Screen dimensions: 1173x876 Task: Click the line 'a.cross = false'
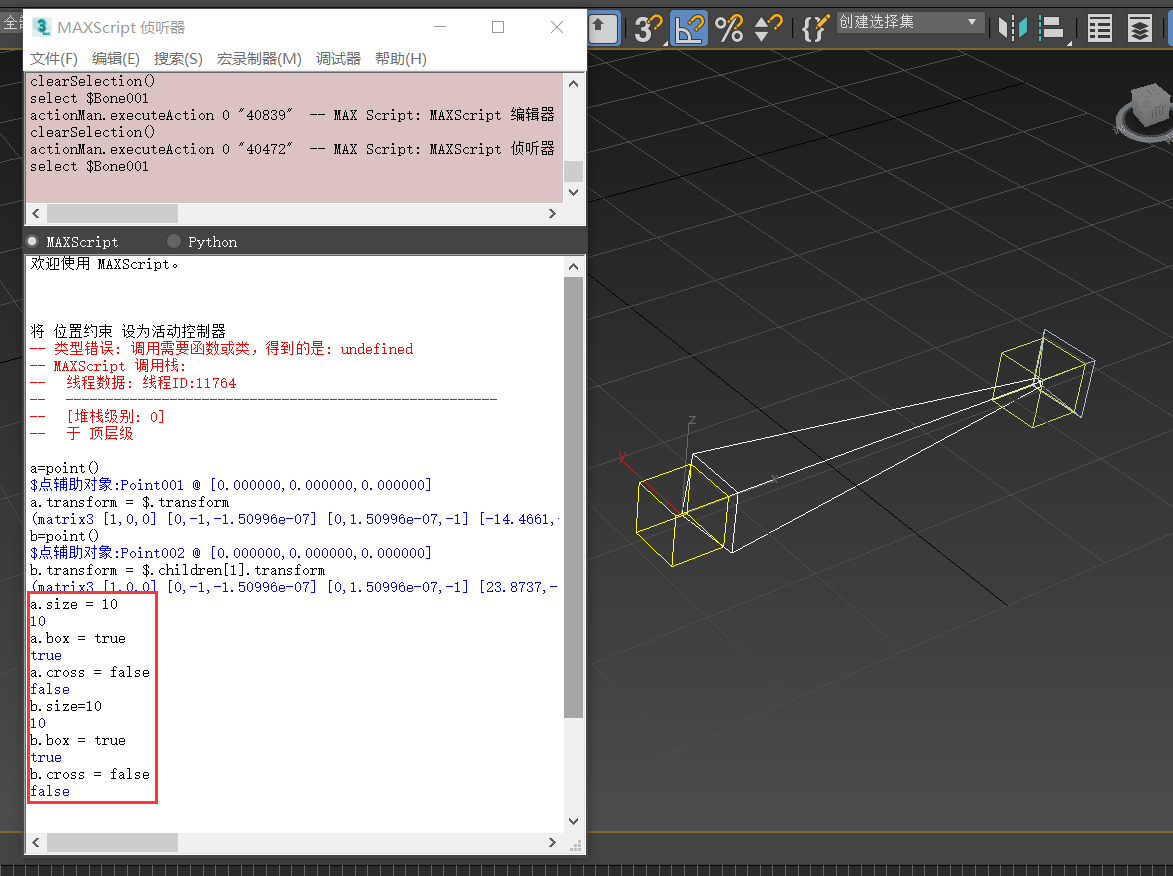click(90, 673)
